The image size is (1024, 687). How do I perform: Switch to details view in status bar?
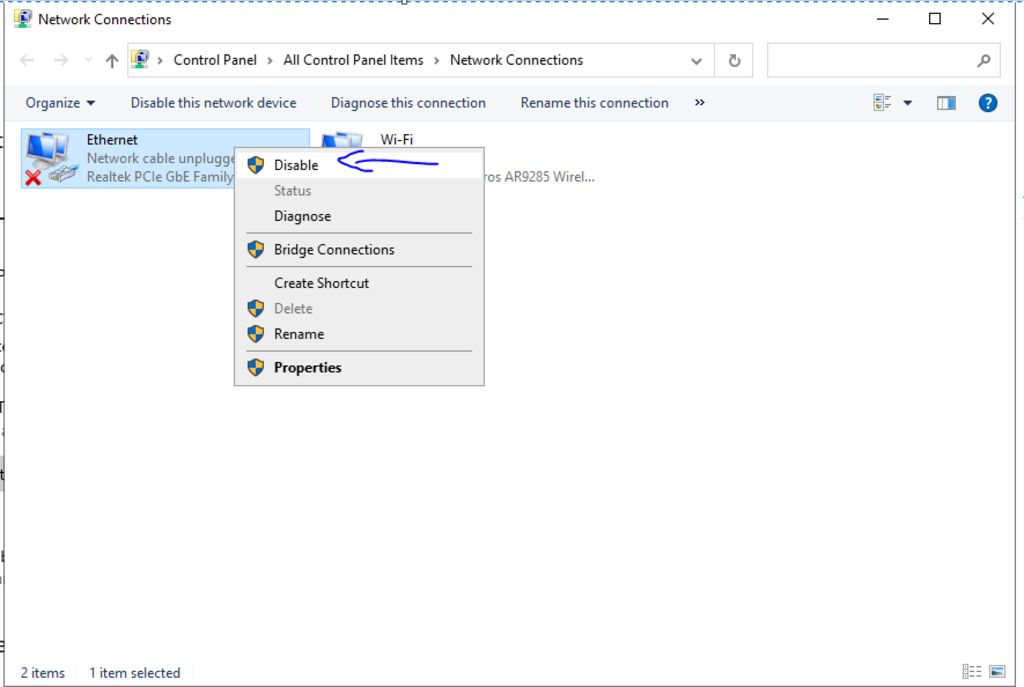[971, 671]
